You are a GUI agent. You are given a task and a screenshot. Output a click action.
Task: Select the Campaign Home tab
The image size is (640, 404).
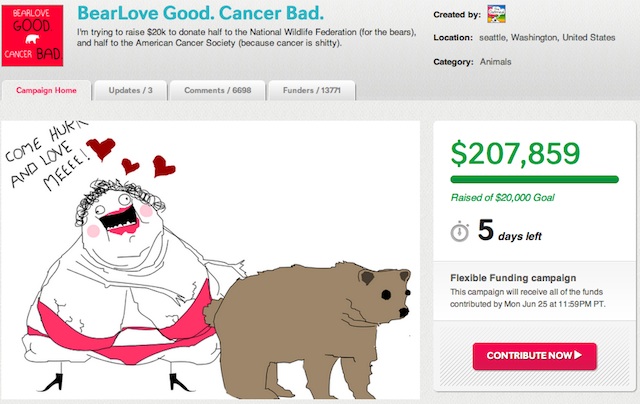pos(46,90)
